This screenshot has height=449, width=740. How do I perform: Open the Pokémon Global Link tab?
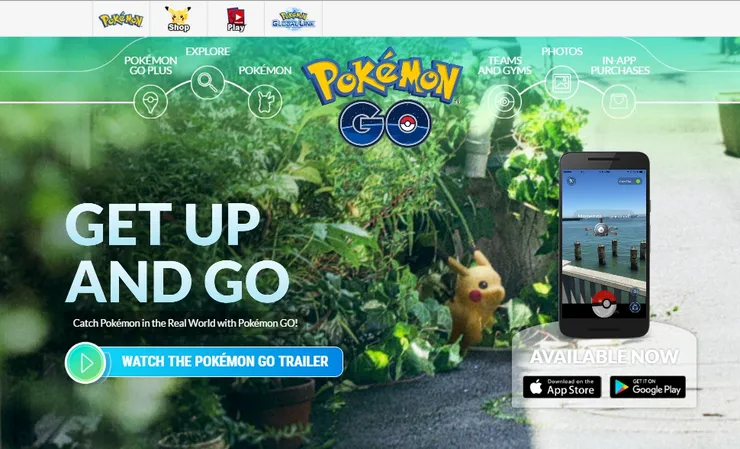[x=294, y=19]
